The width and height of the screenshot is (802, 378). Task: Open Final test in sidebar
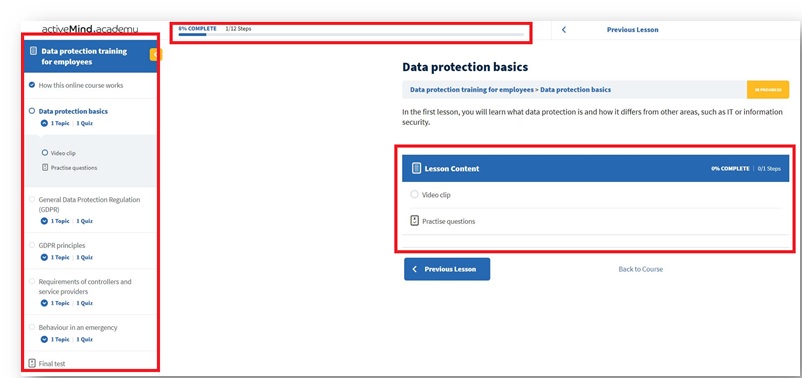pos(52,364)
